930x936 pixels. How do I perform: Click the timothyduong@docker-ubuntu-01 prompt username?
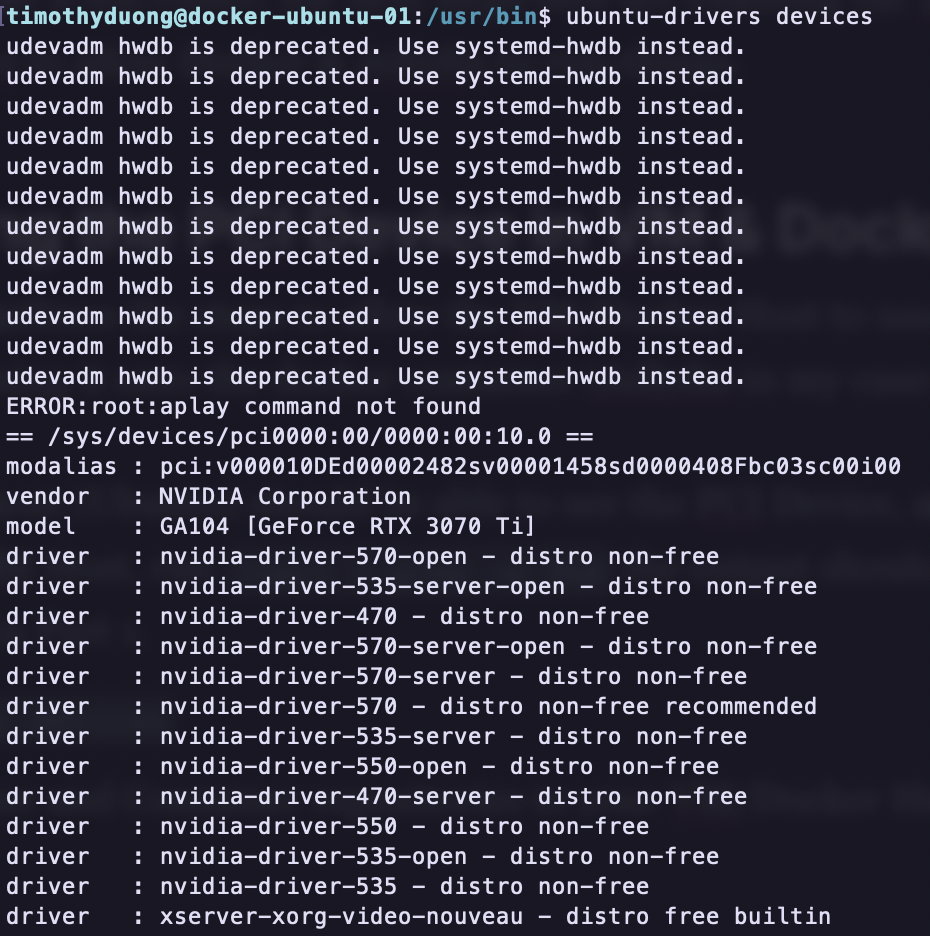pyautogui.click(x=210, y=16)
